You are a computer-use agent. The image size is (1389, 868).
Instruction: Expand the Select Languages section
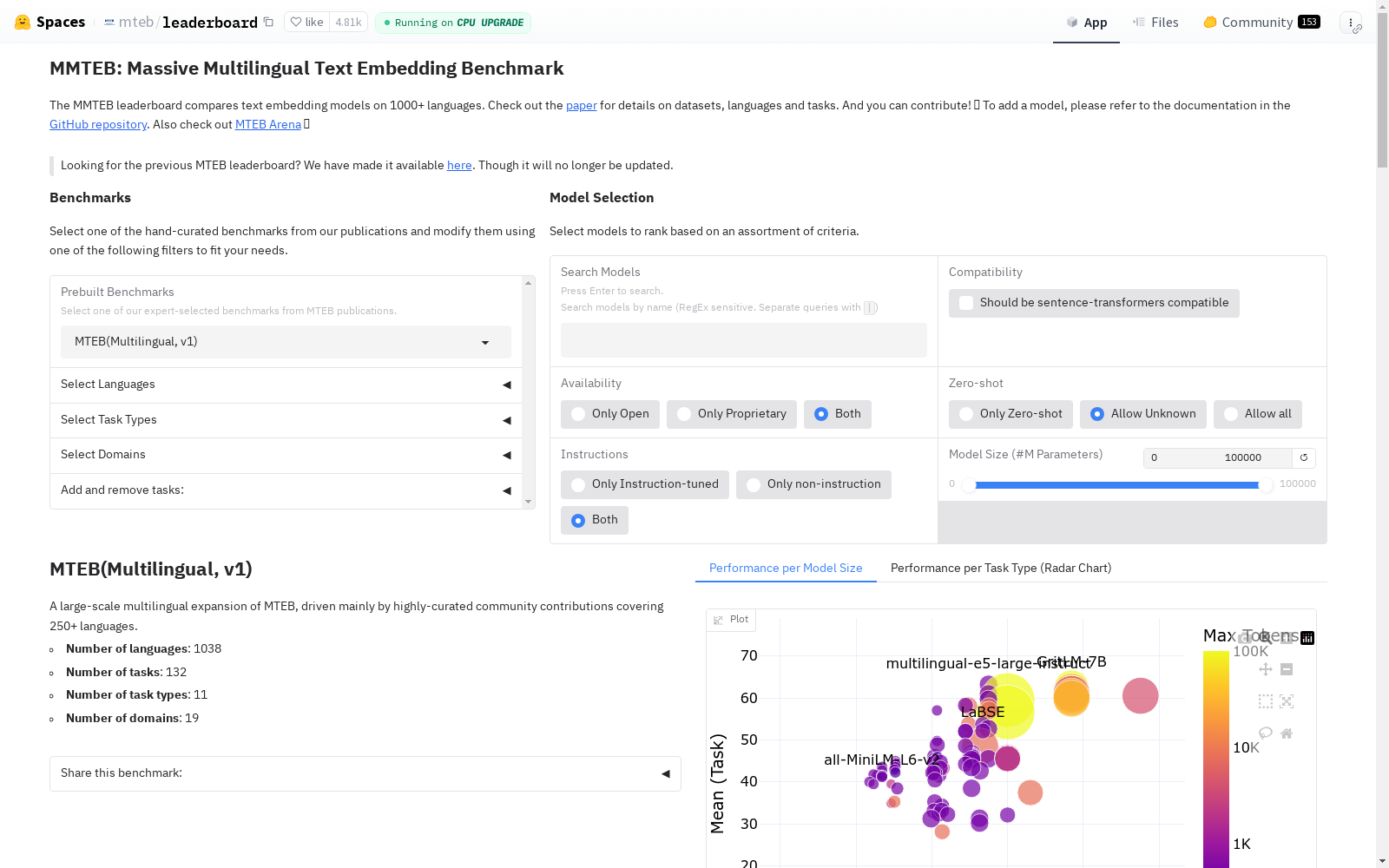tap(286, 385)
